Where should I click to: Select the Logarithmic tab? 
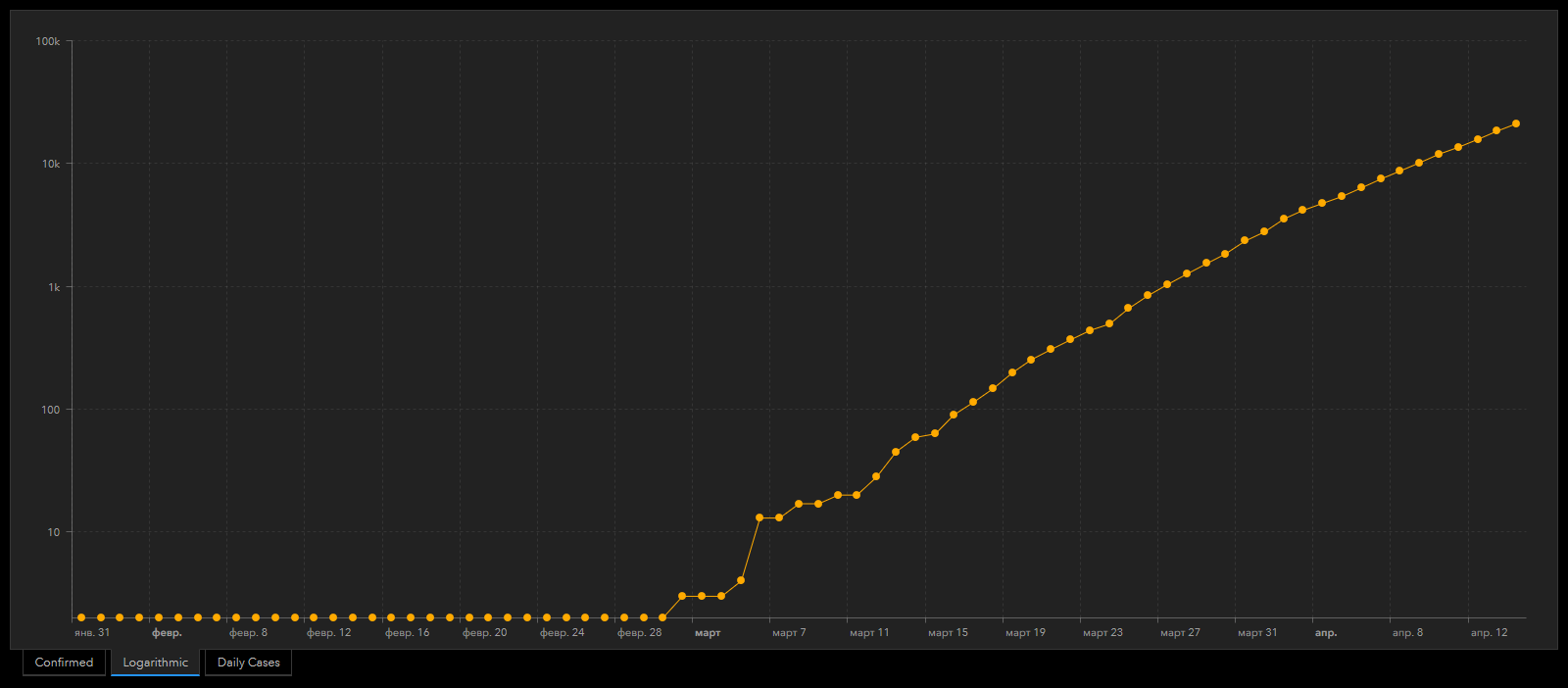click(x=155, y=663)
